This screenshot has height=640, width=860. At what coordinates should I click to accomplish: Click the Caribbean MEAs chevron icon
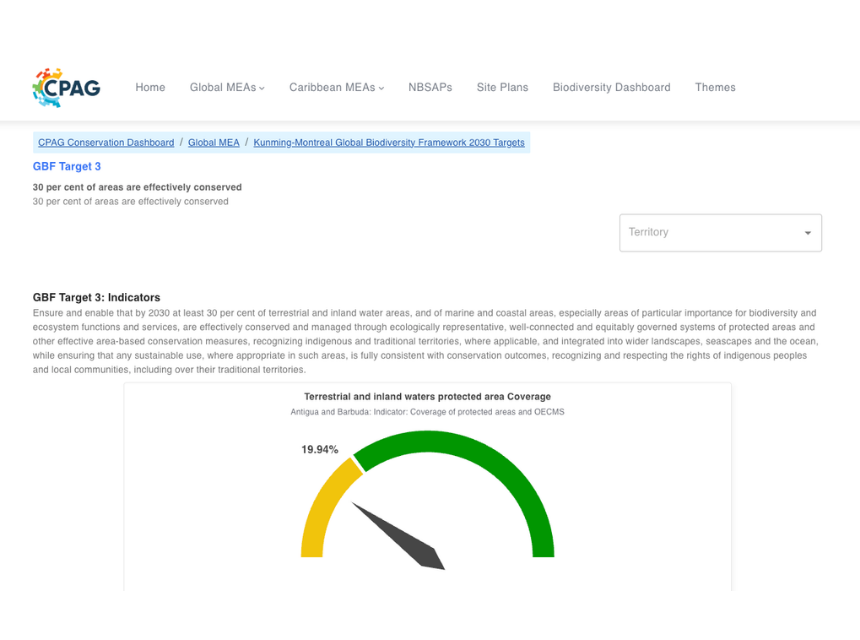[x=381, y=87]
